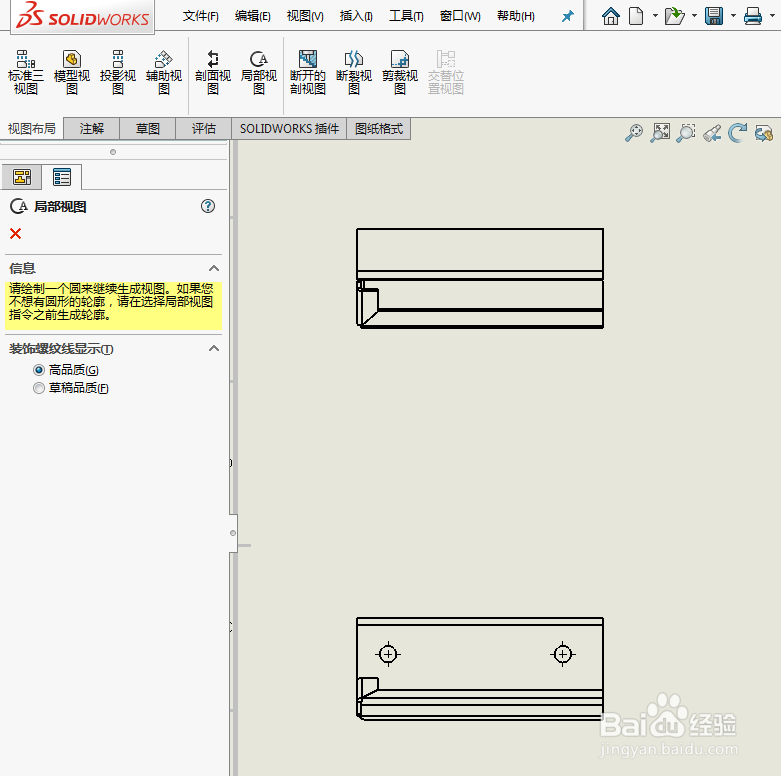Select the Broken-out Section (断开的剖视图) tool
Image resolution: width=781 pixels, height=776 pixels.
(x=308, y=72)
